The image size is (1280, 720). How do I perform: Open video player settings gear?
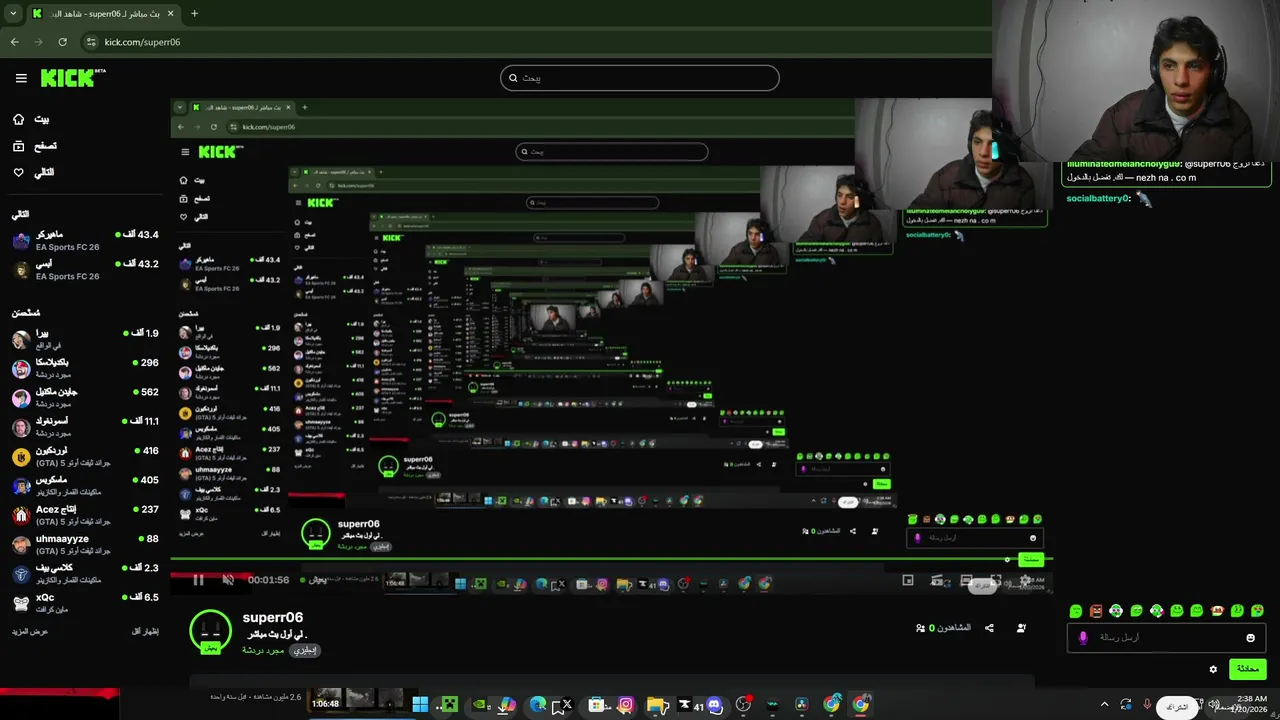coord(1025,580)
